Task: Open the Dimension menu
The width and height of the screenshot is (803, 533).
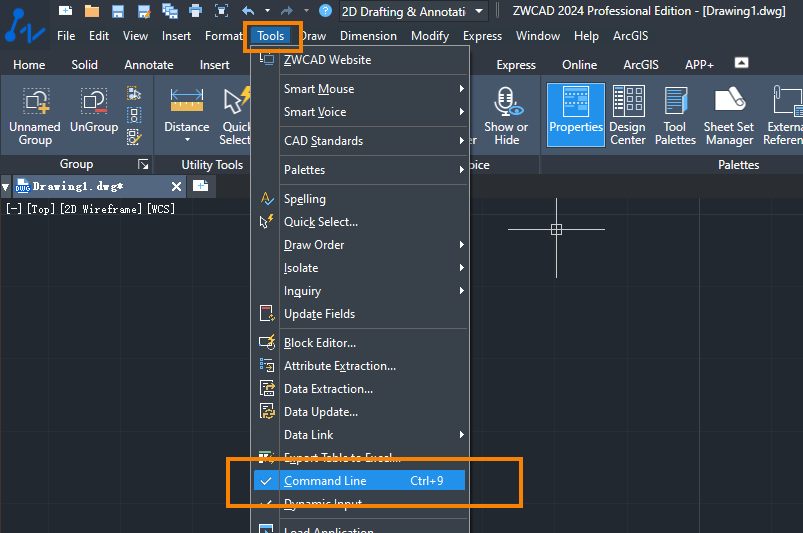Action: point(368,36)
